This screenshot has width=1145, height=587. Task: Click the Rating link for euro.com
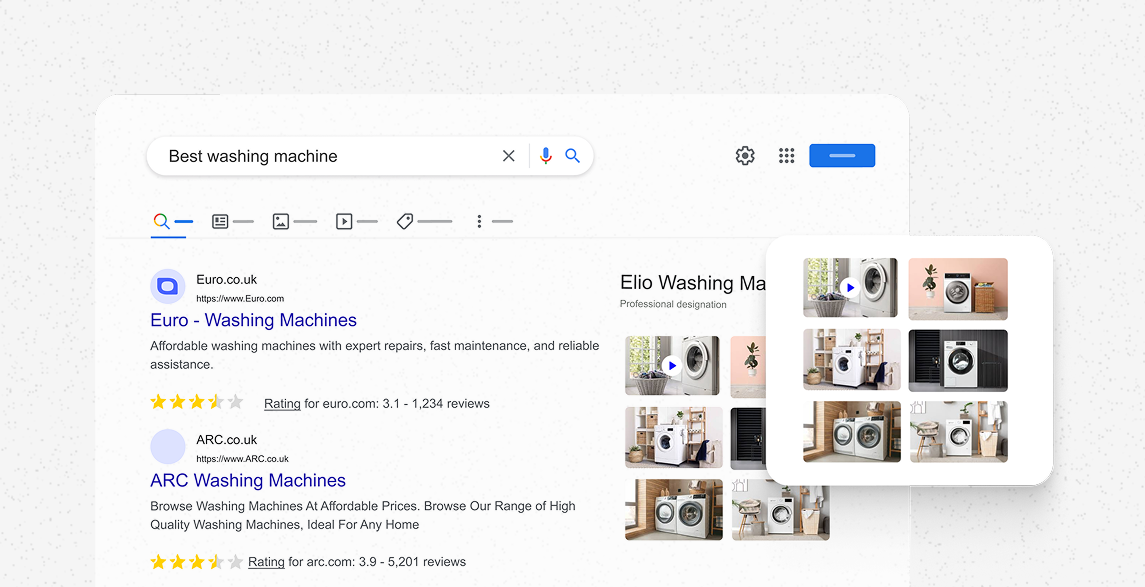pyautogui.click(x=283, y=404)
